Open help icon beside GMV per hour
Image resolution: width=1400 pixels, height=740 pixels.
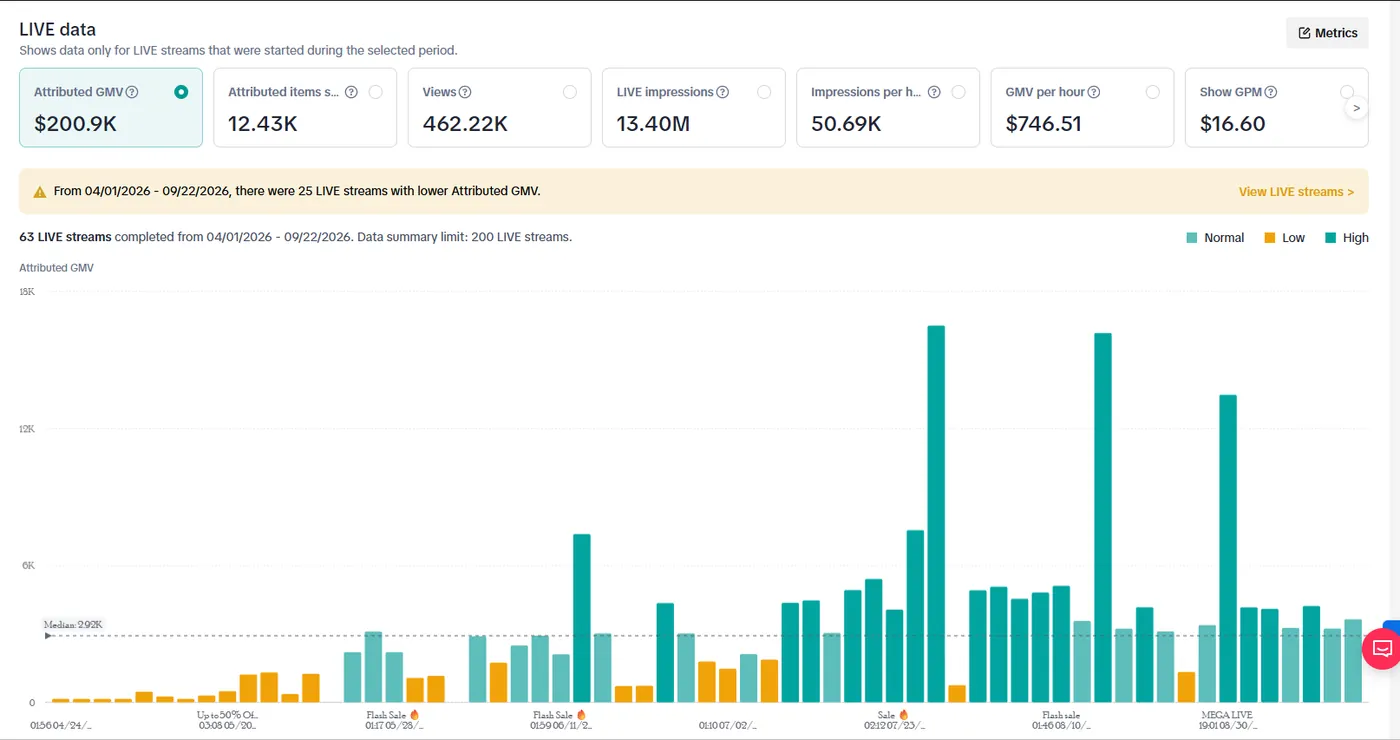[x=1094, y=92]
